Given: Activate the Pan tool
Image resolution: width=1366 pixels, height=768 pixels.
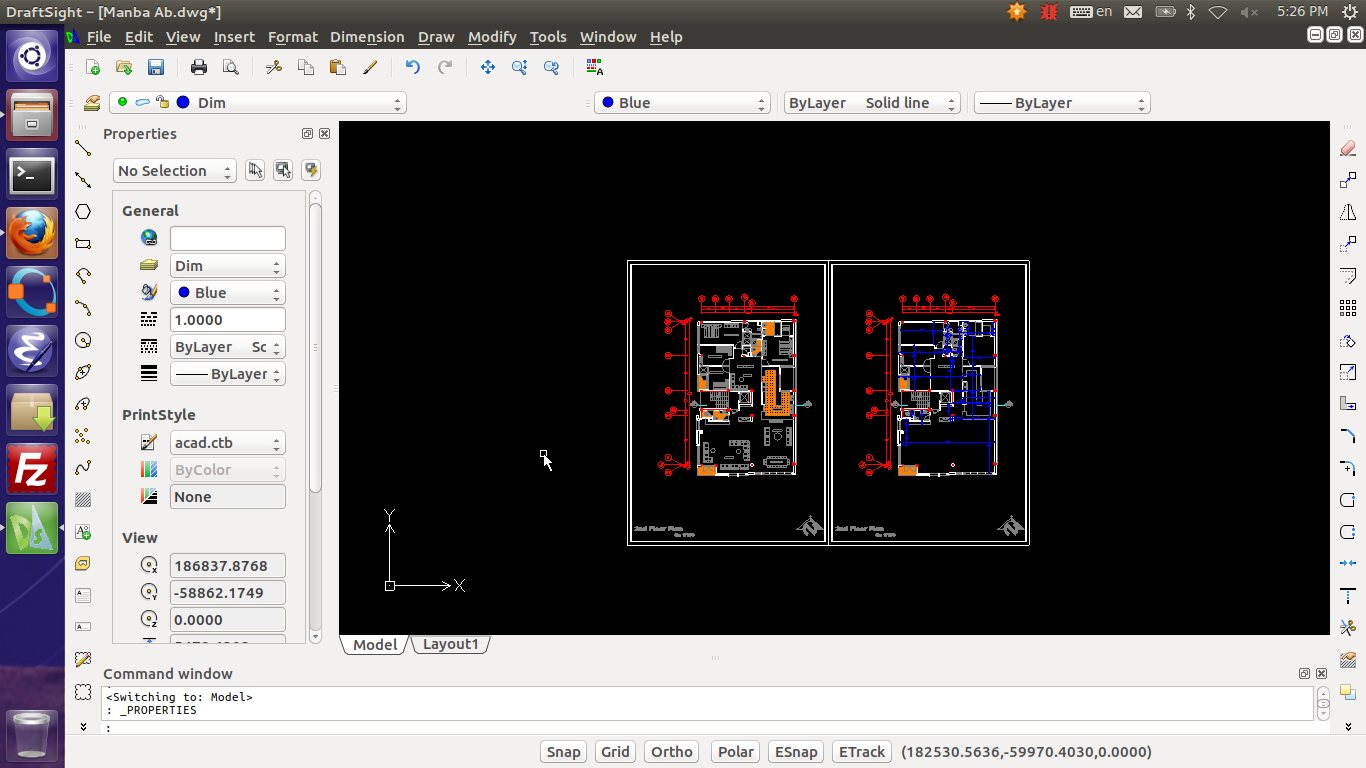Looking at the screenshot, I should coord(488,67).
